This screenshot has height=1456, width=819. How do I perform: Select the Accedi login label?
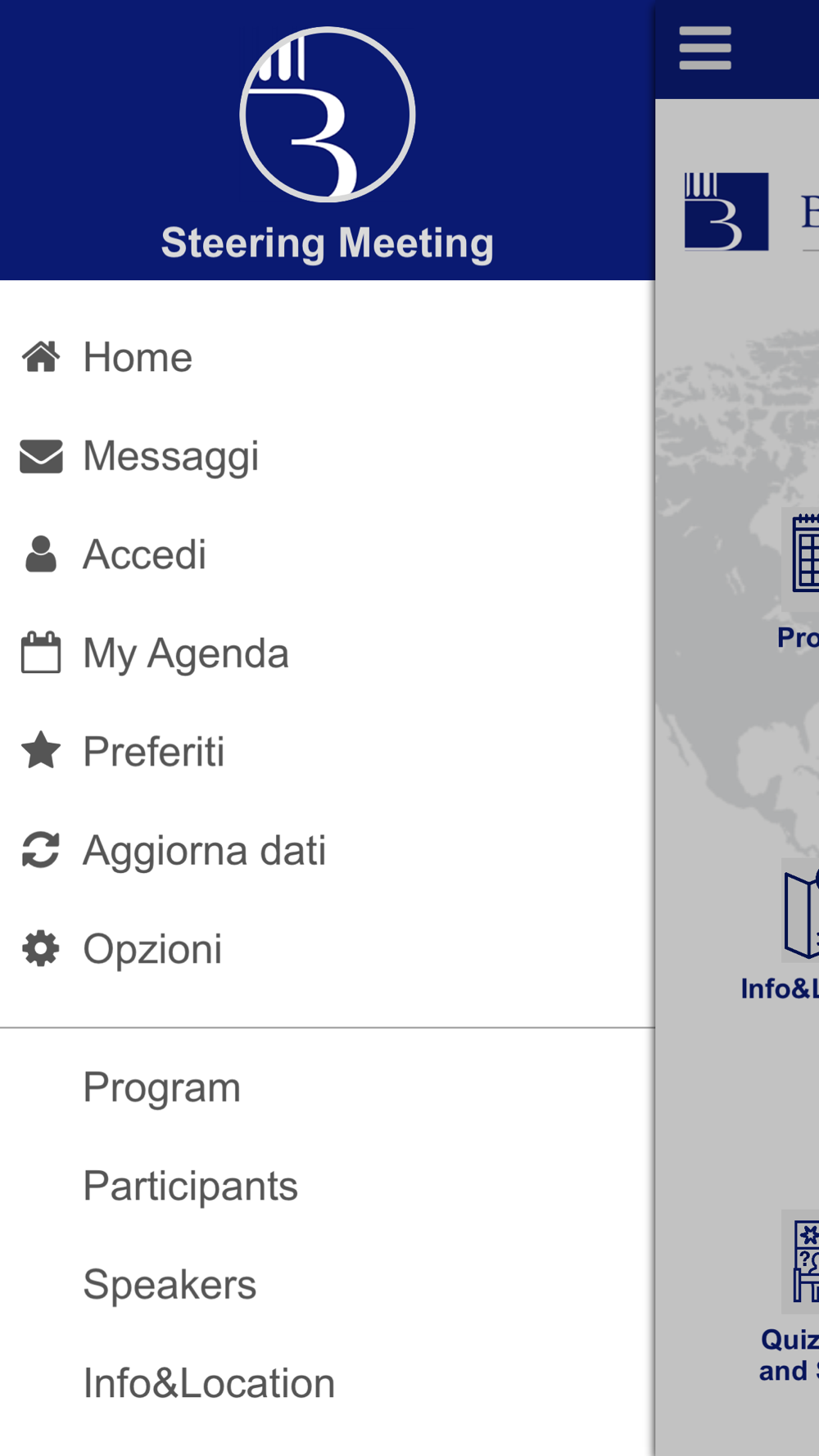point(145,554)
